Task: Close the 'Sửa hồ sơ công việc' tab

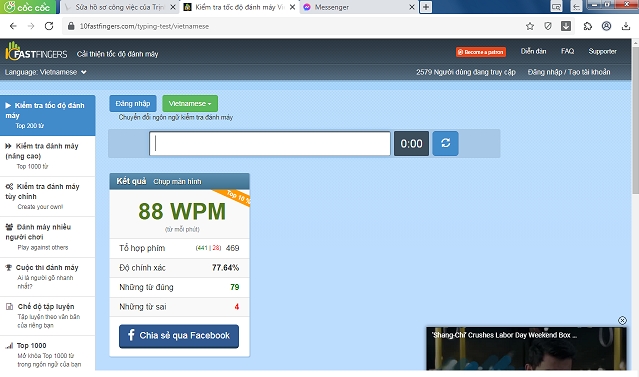Action: 172,7
